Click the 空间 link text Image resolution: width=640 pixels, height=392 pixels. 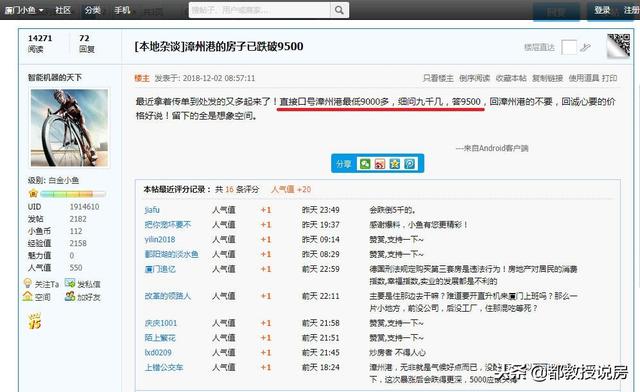click(x=42, y=297)
